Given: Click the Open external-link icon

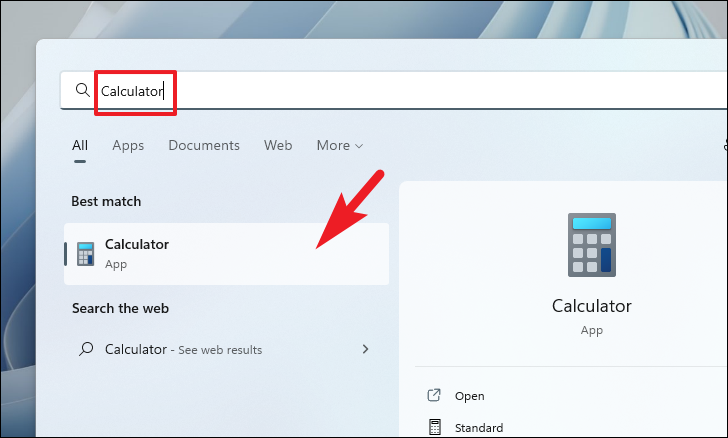Looking at the screenshot, I should pos(434,395).
